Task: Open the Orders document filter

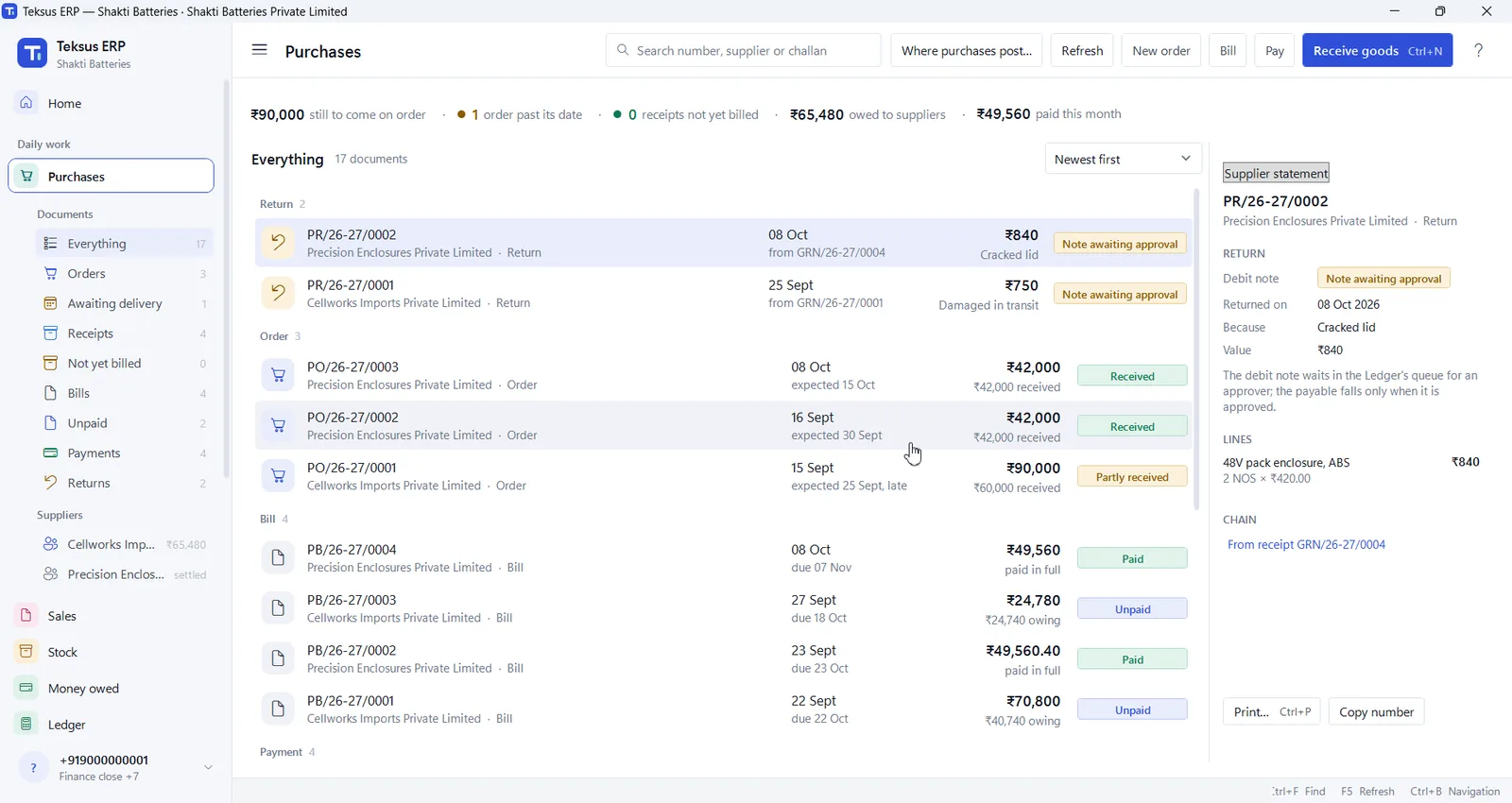Action: [125, 273]
